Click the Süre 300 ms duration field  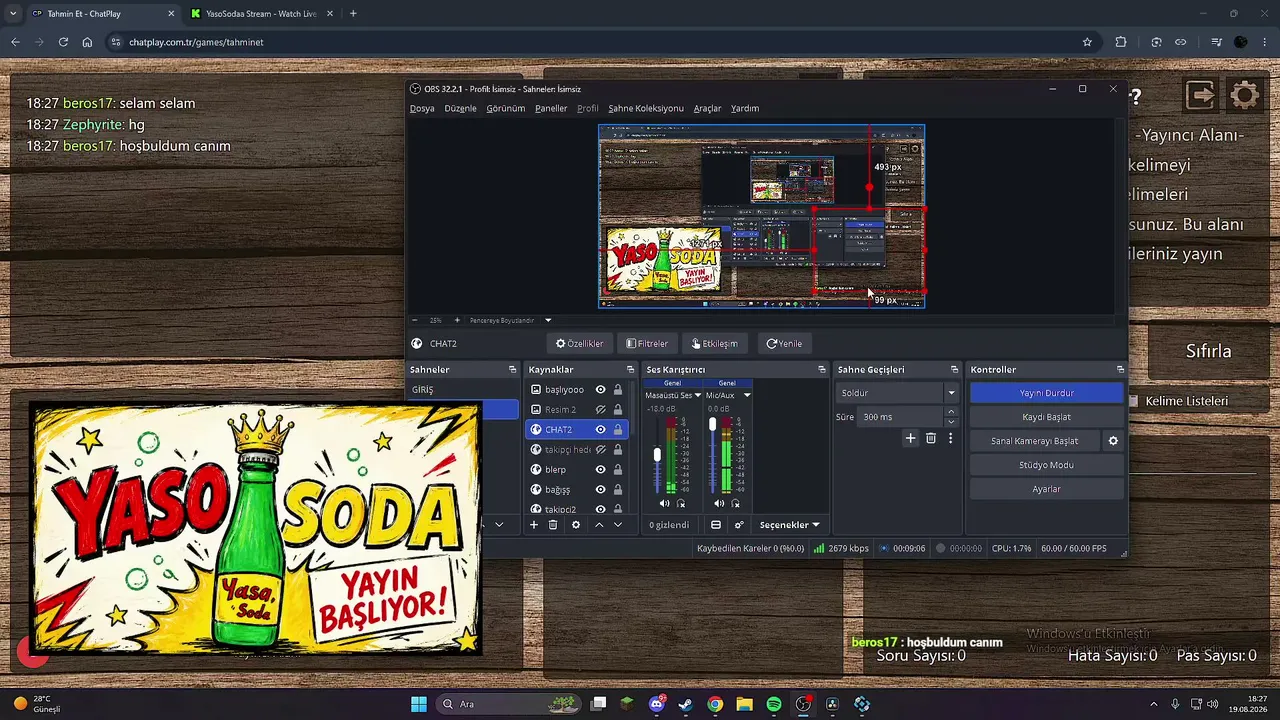coord(900,417)
